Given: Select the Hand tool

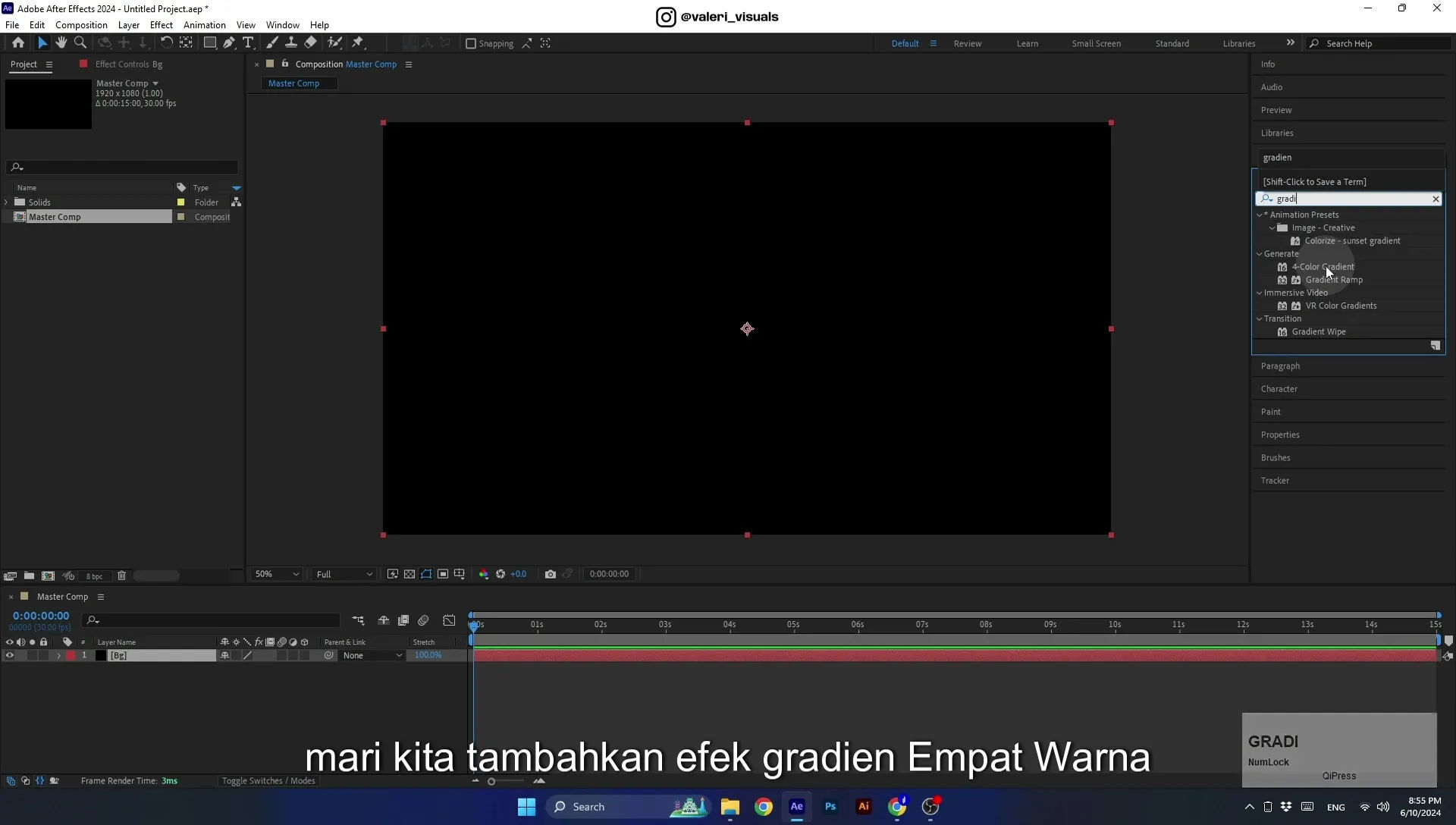Looking at the screenshot, I should (61, 43).
